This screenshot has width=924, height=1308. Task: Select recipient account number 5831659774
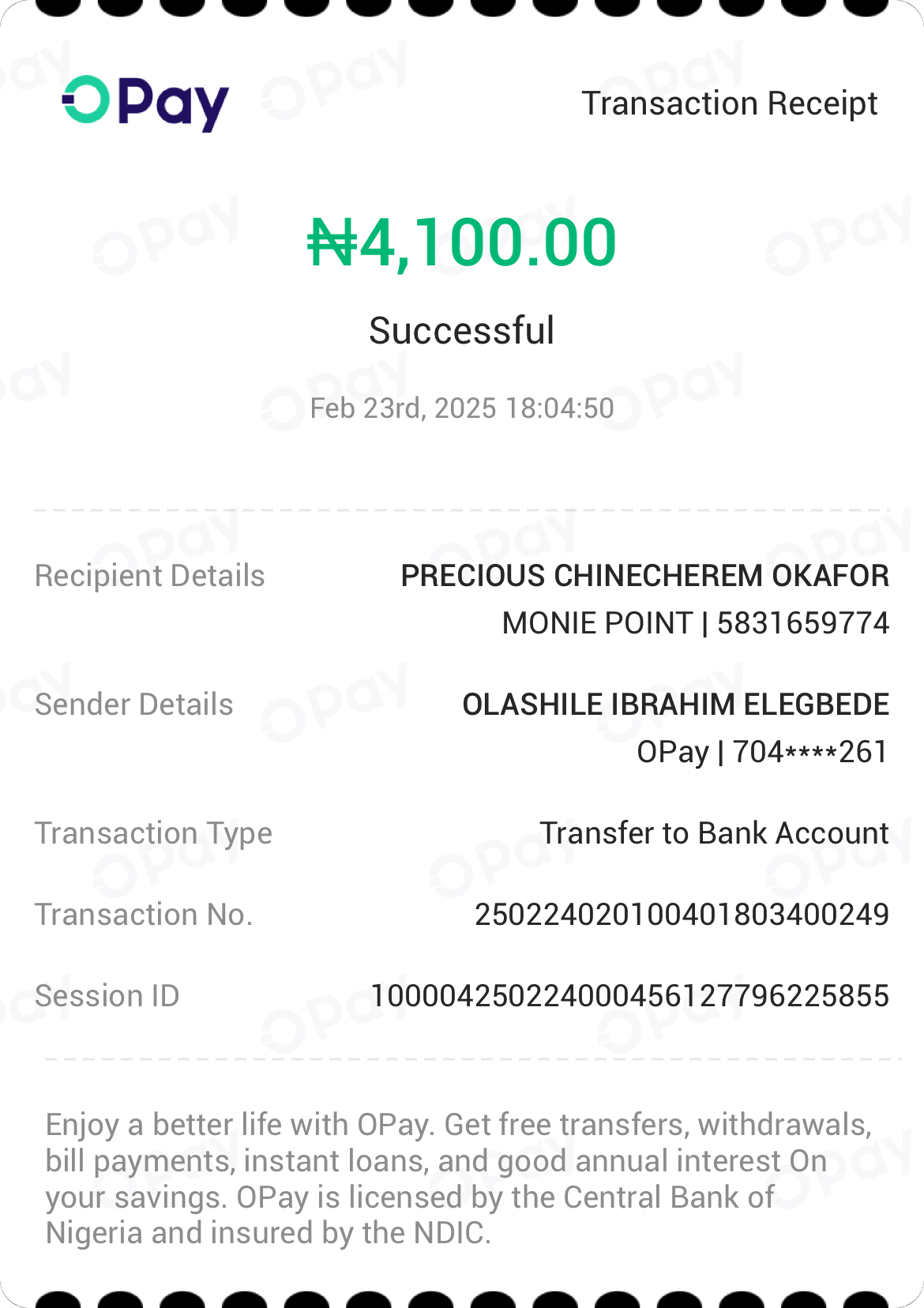coord(802,623)
